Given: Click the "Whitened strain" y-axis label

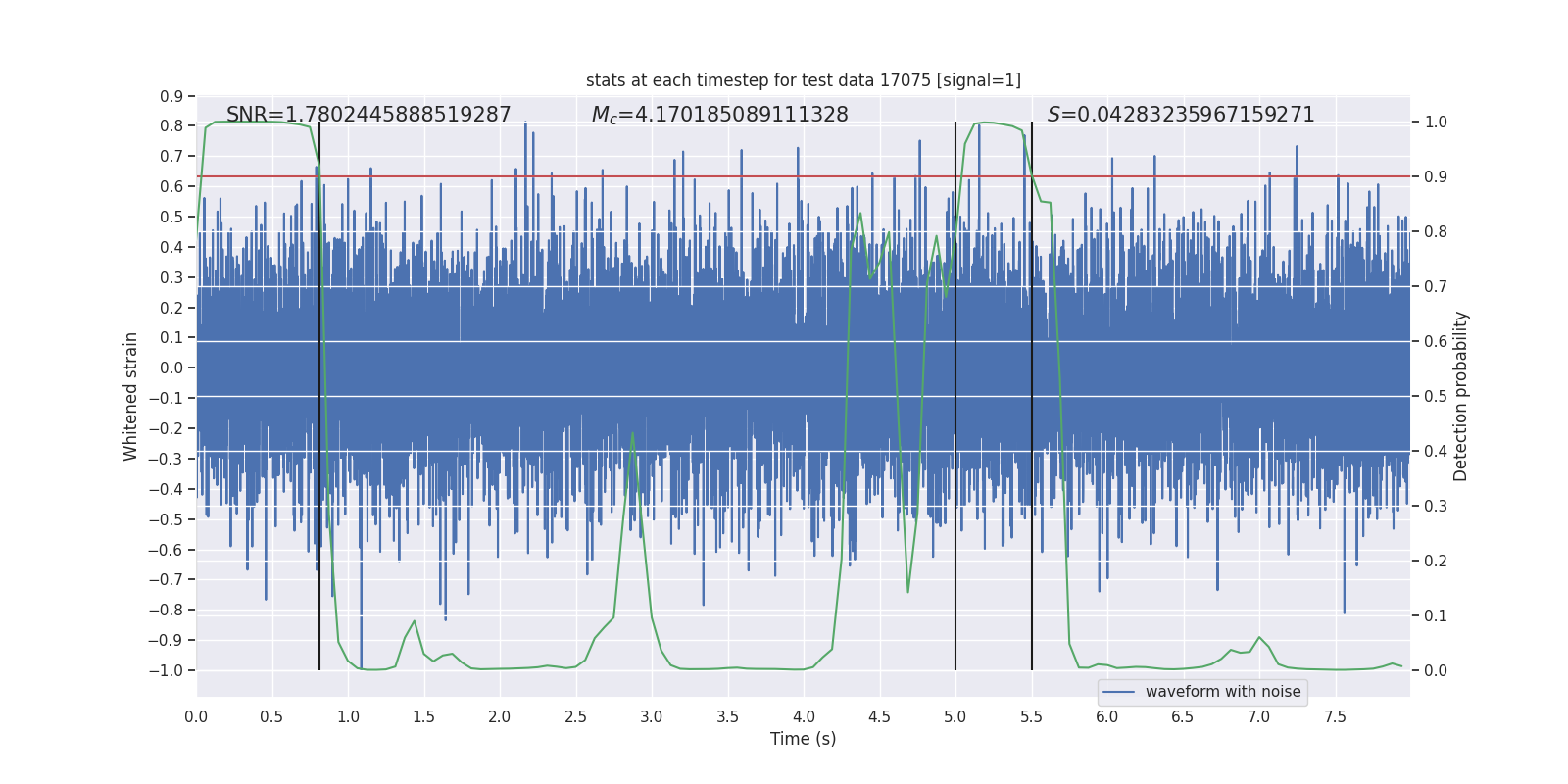Looking at the screenshot, I should tap(131, 396).
